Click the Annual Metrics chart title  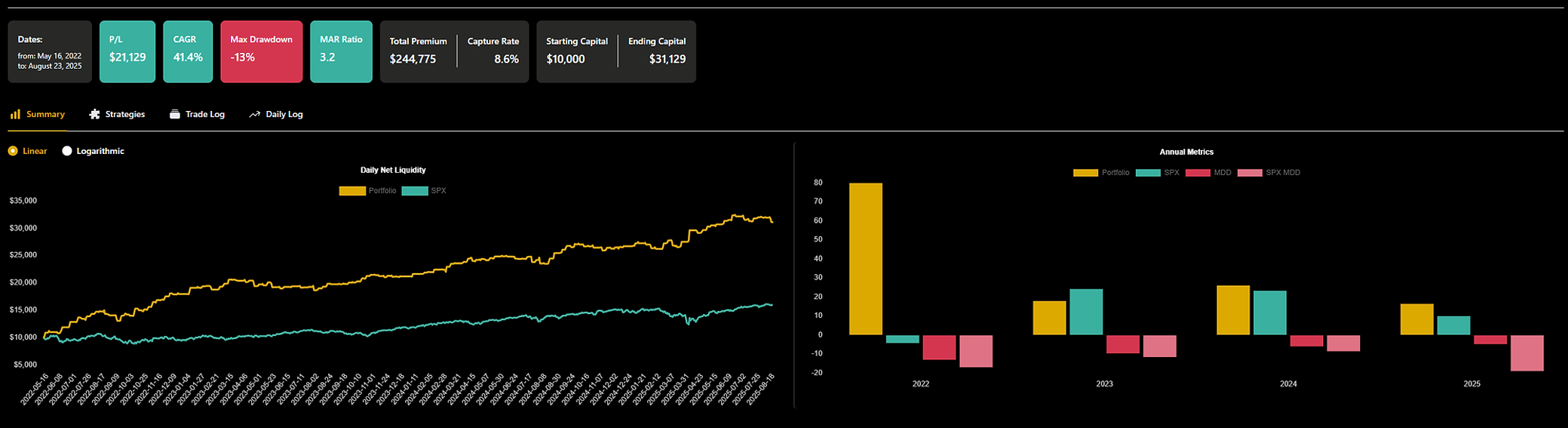click(x=1186, y=152)
